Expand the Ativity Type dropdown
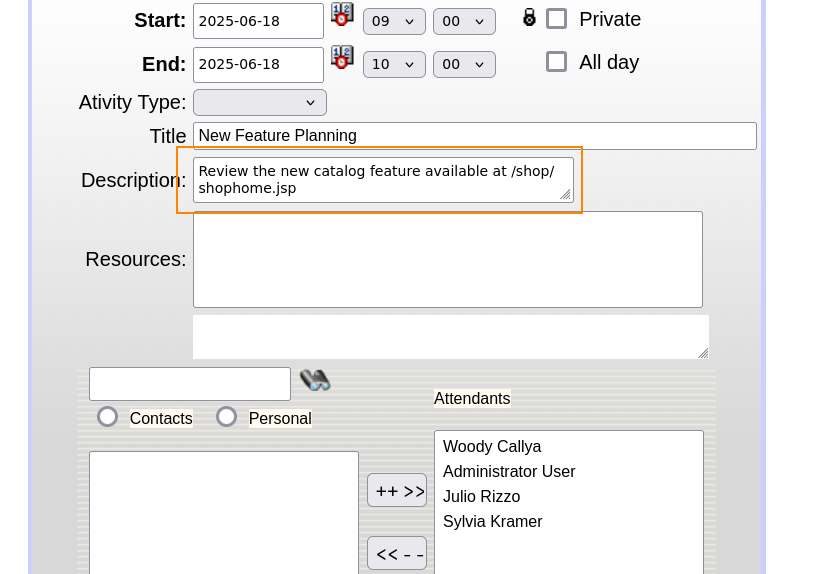Viewport: 825px width, 574px height. click(x=260, y=102)
